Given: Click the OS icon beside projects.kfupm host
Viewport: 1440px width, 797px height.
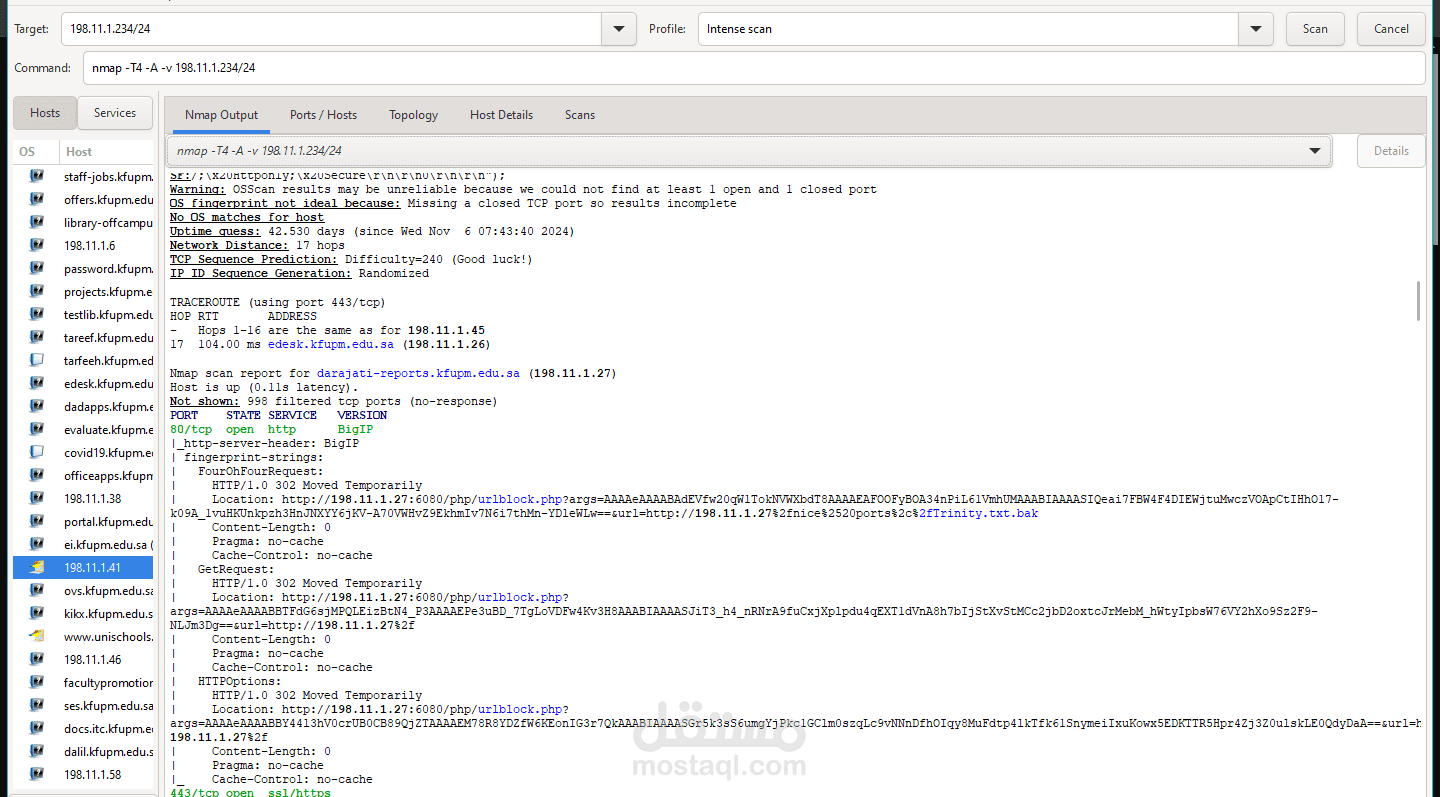Looking at the screenshot, I should point(37,291).
